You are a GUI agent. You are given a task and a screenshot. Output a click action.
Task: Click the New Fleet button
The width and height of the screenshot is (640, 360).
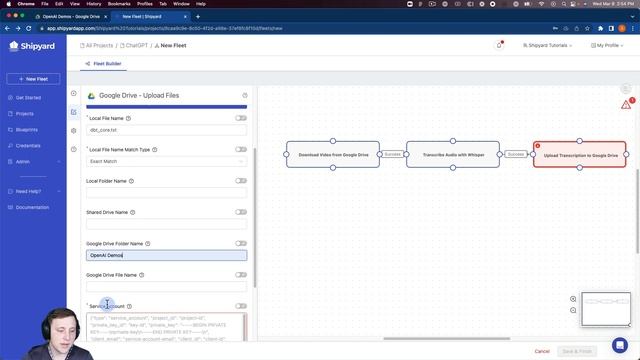33,79
